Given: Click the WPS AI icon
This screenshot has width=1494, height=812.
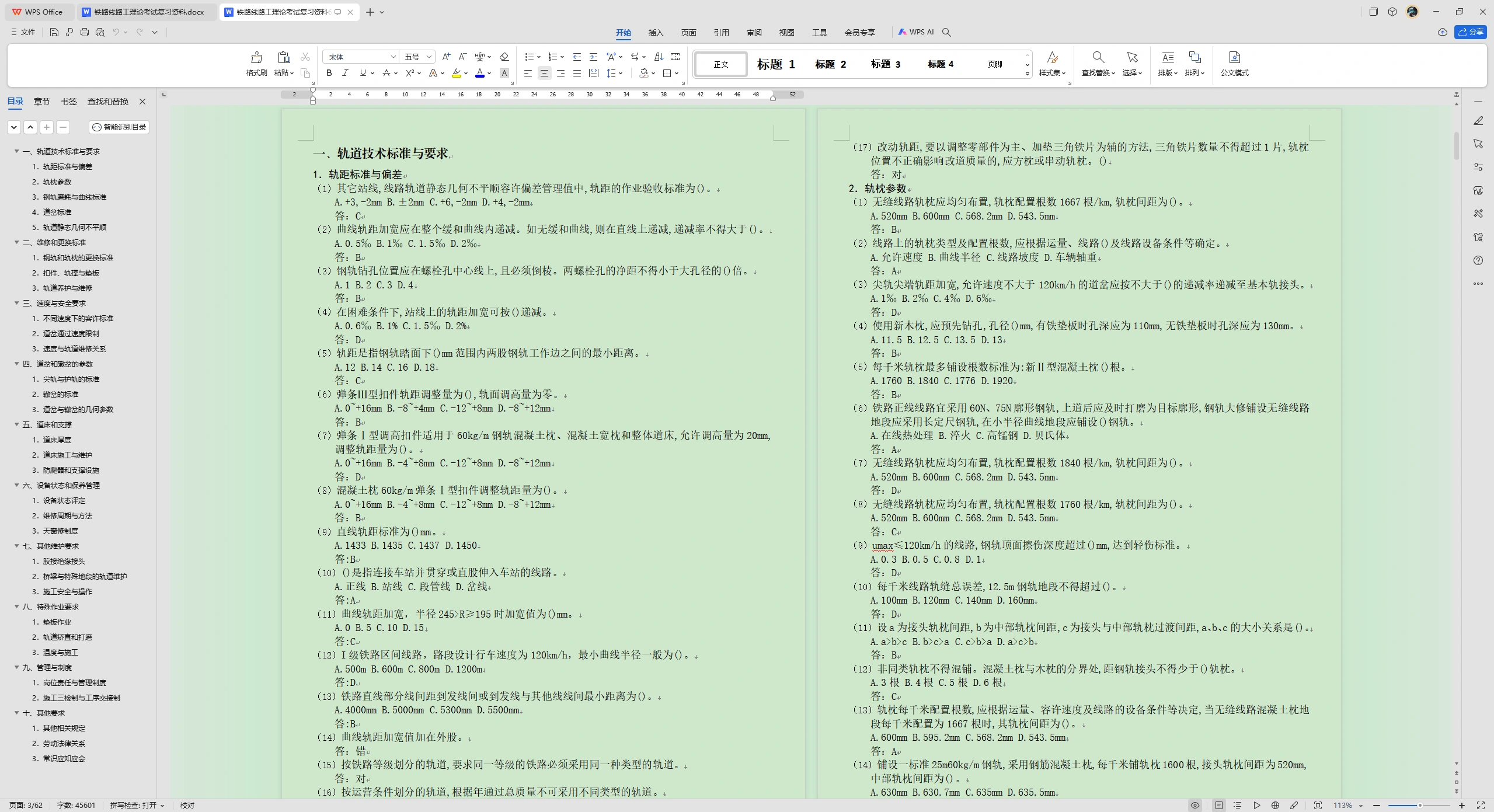Looking at the screenshot, I should coord(916,32).
